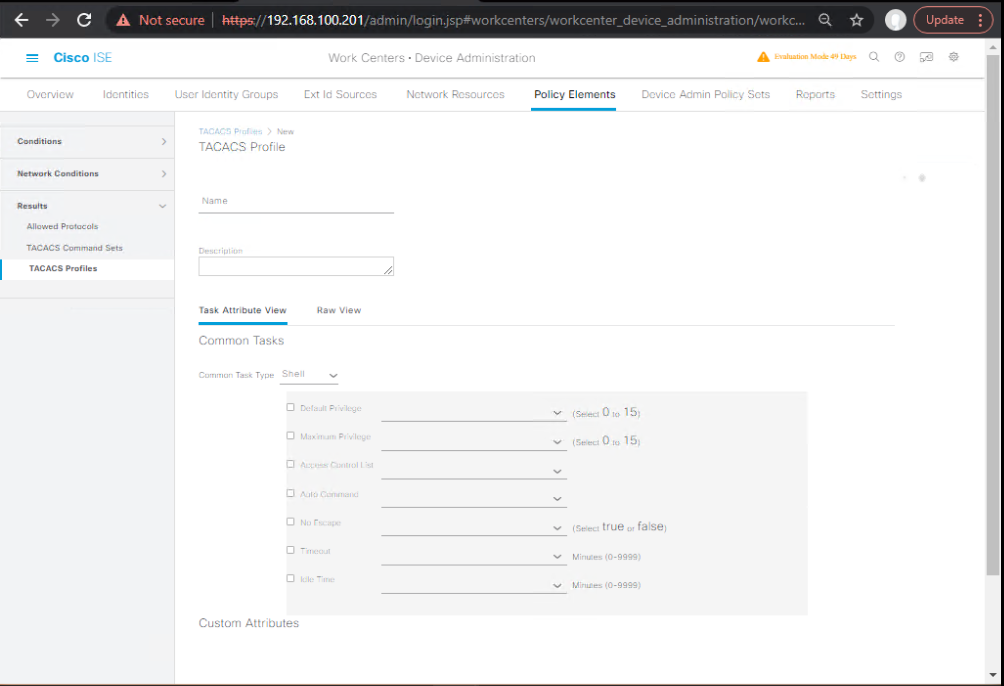Open the Ext Id Sources tab
The width and height of the screenshot is (1004, 686).
[340, 94]
